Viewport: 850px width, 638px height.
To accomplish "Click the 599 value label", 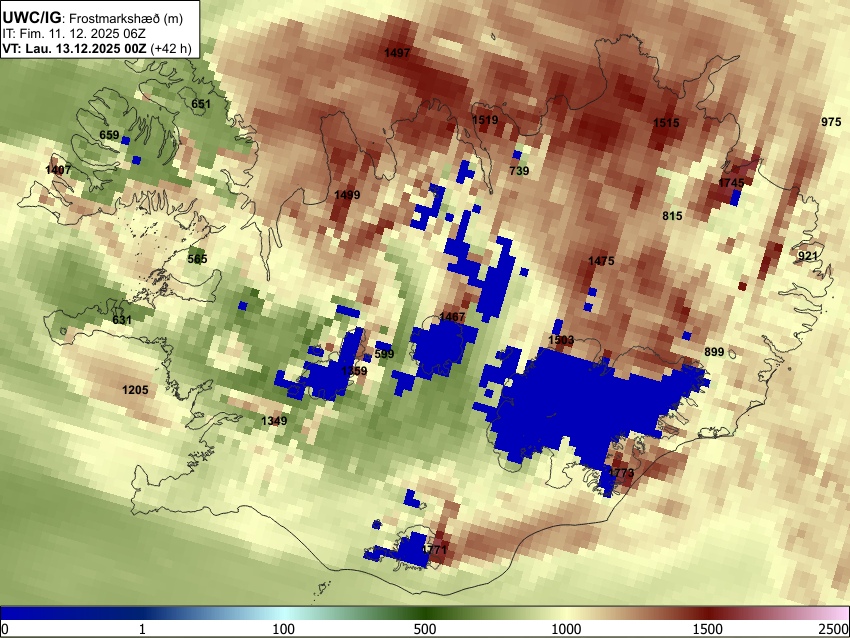I will click(x=384, y=355).
